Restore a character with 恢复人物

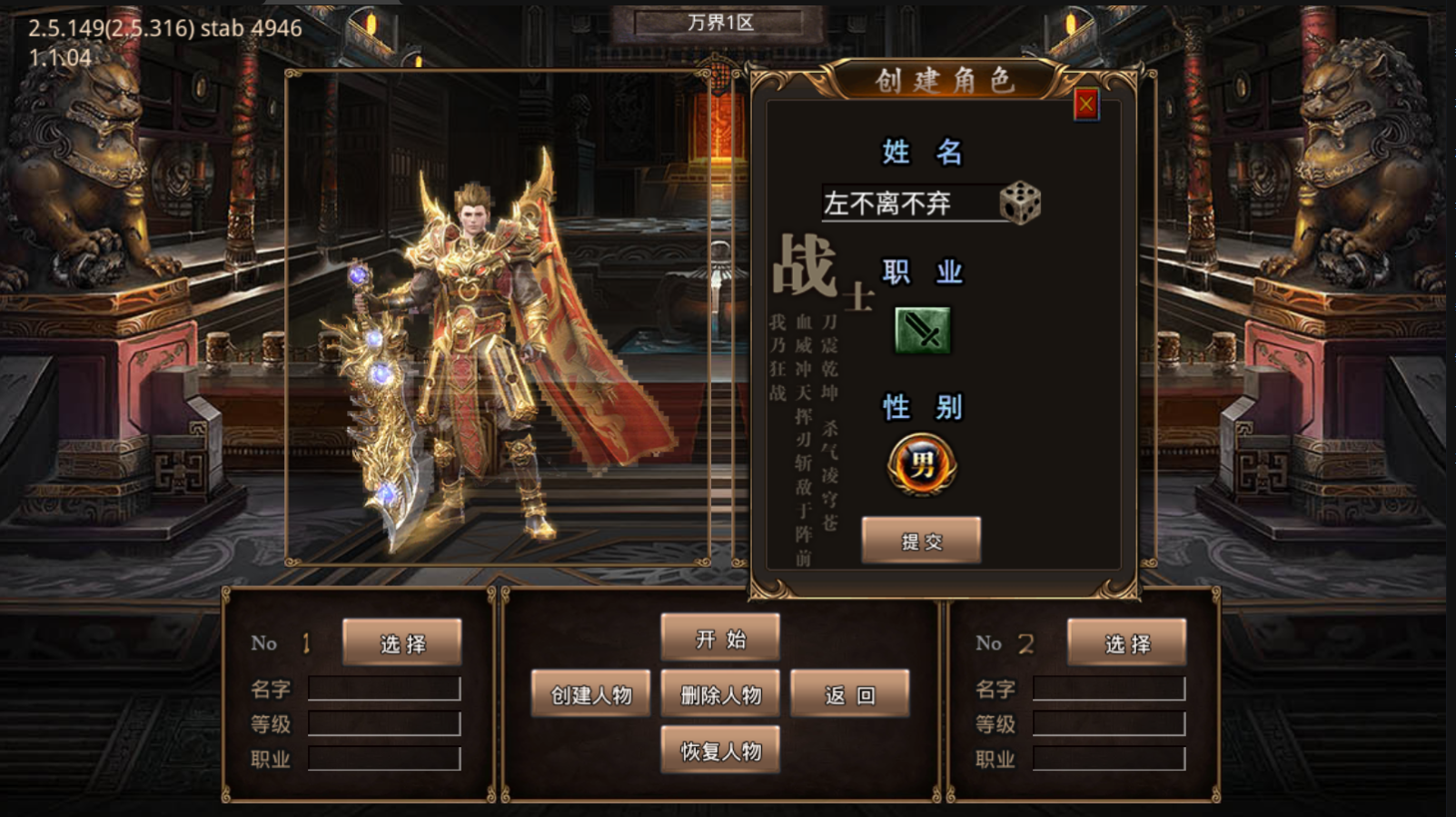720,751
